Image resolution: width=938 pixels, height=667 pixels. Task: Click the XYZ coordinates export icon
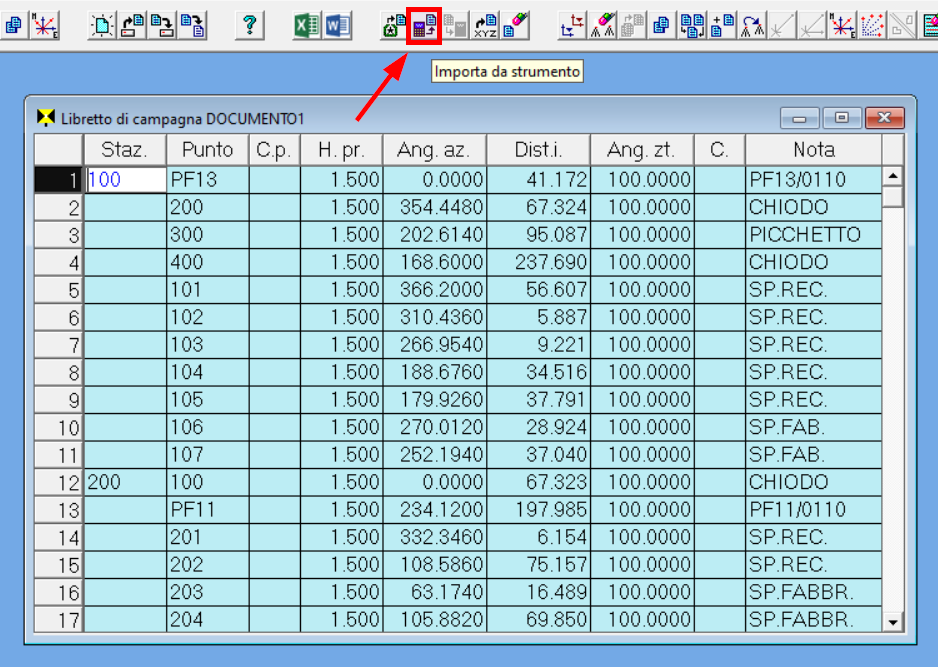coord(485,26)
